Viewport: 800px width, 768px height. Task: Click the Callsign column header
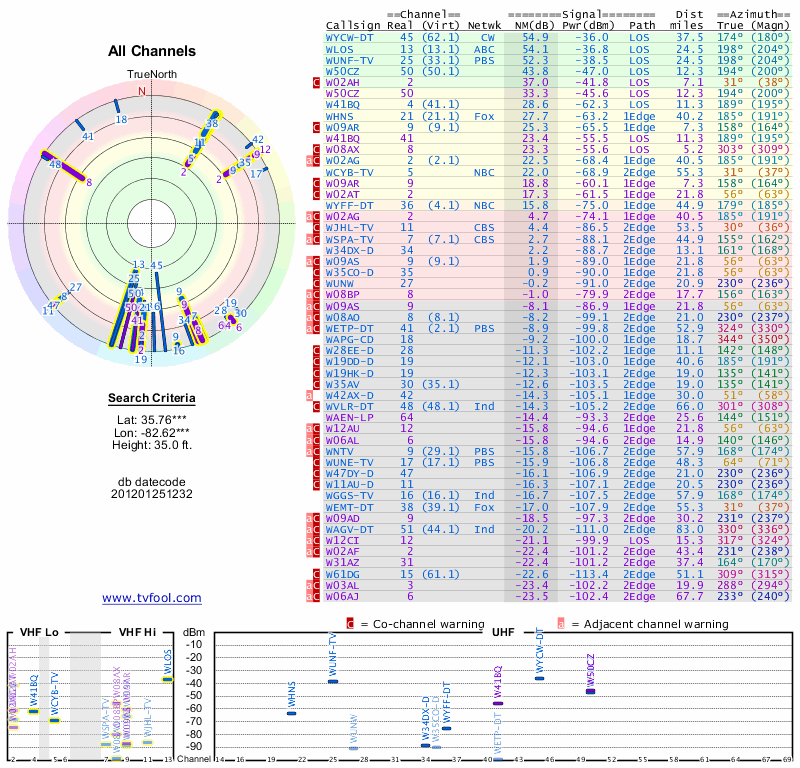point(353,26)
